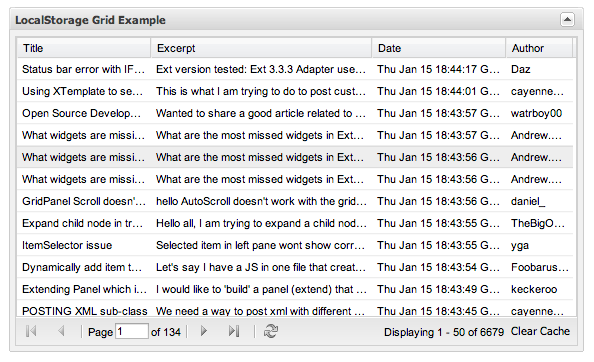Screen dimensions: 594x362
Task: Refresh the grid data
Action: [270, 331]
